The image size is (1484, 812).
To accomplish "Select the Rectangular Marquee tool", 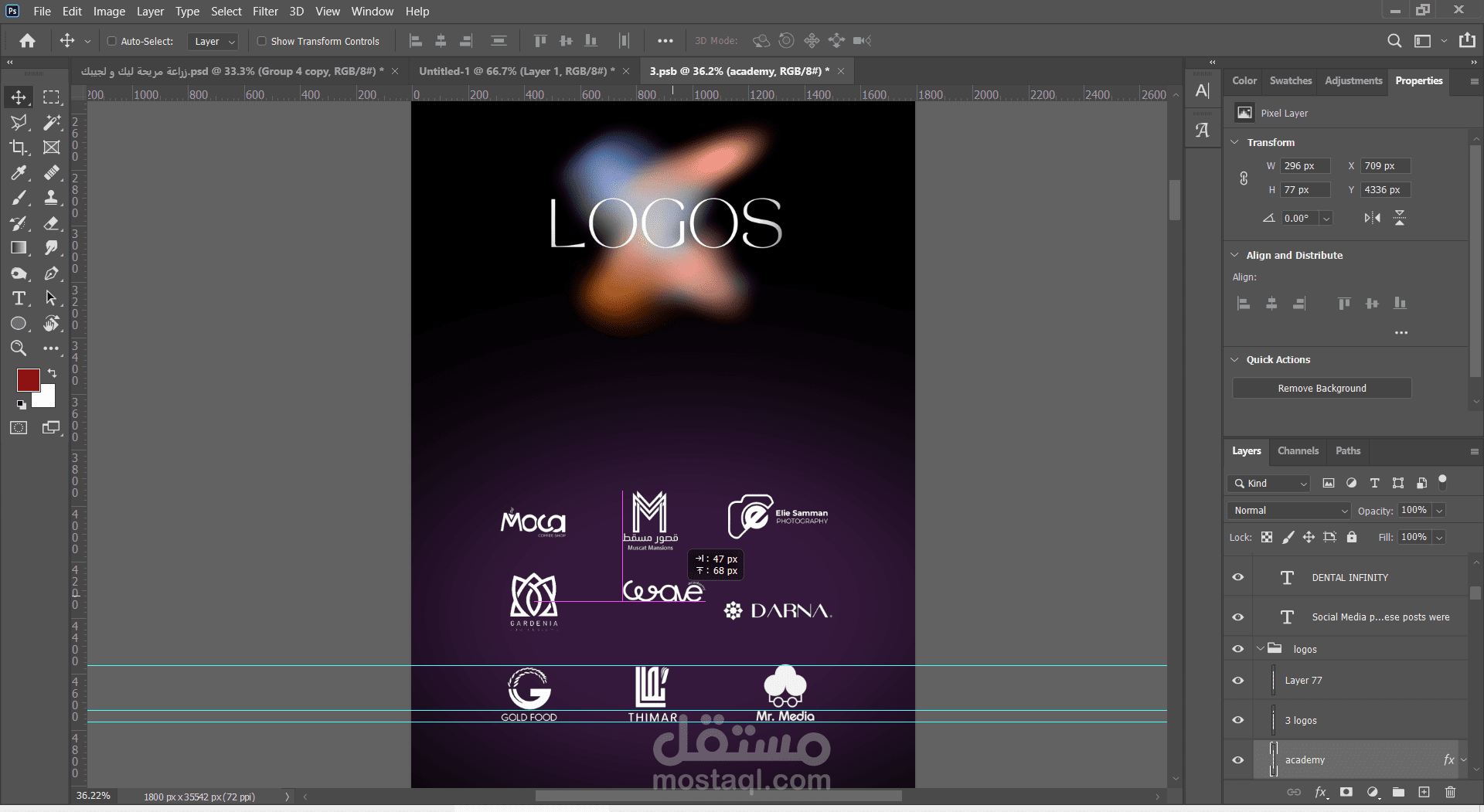I will [51, 97].
